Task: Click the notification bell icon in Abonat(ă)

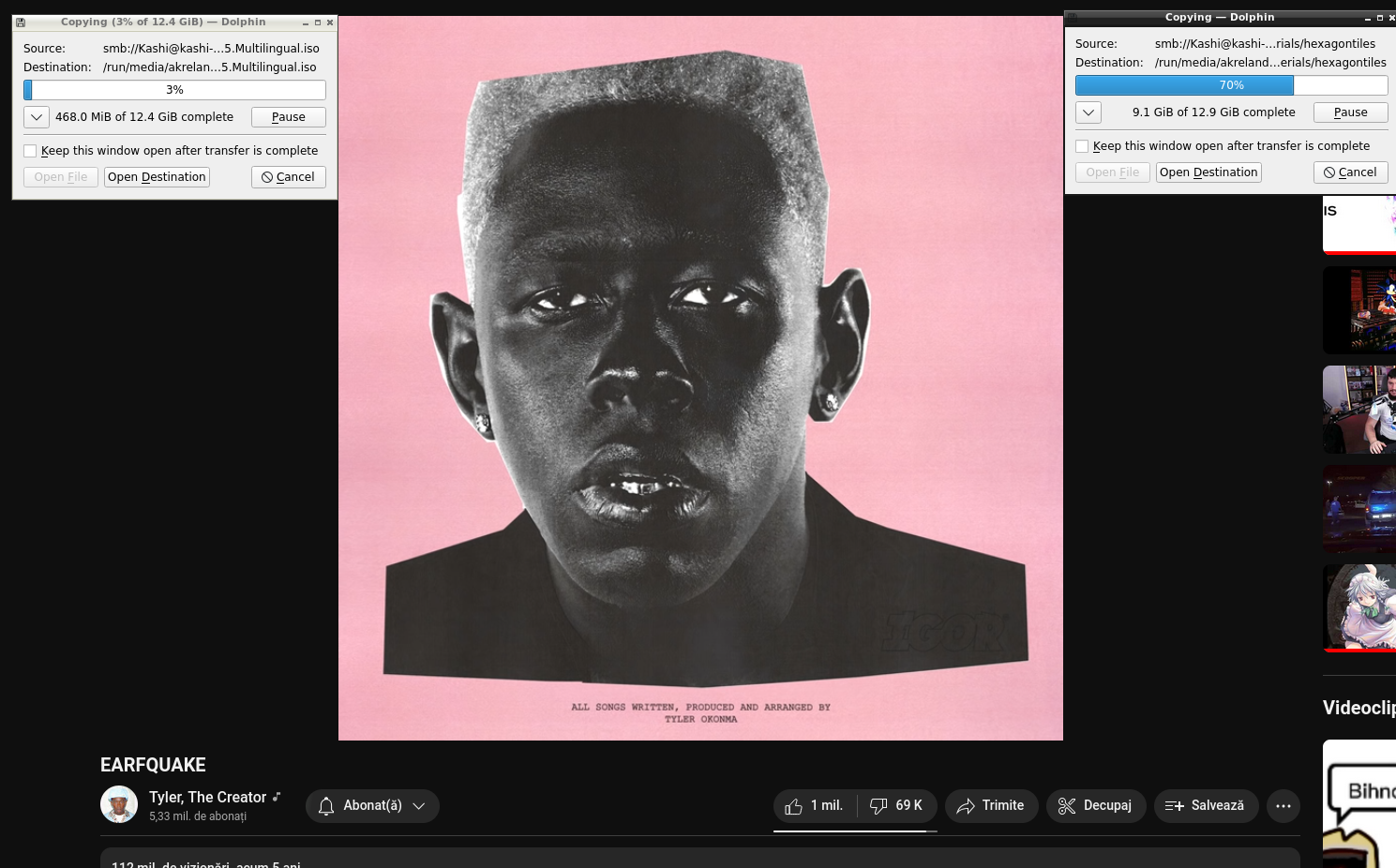Action: [326, 806]
